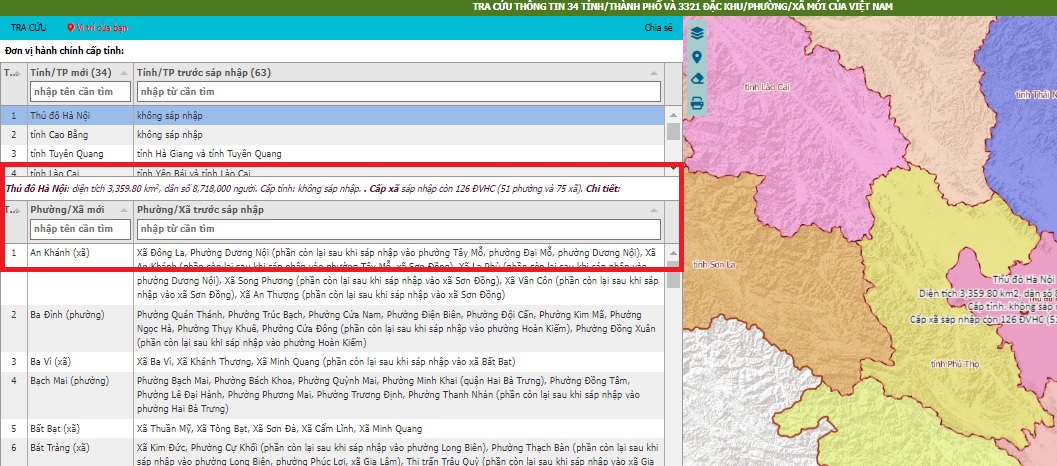This screenshot has height=466, width=1057.
Task: Click the Vị trí của bạn link
Action: pos(98,28)
